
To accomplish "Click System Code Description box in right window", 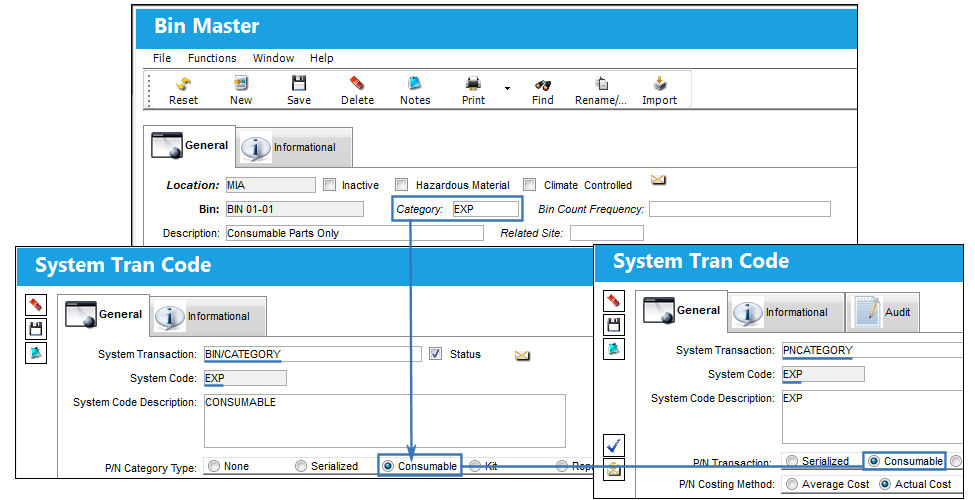I will 872,417.
